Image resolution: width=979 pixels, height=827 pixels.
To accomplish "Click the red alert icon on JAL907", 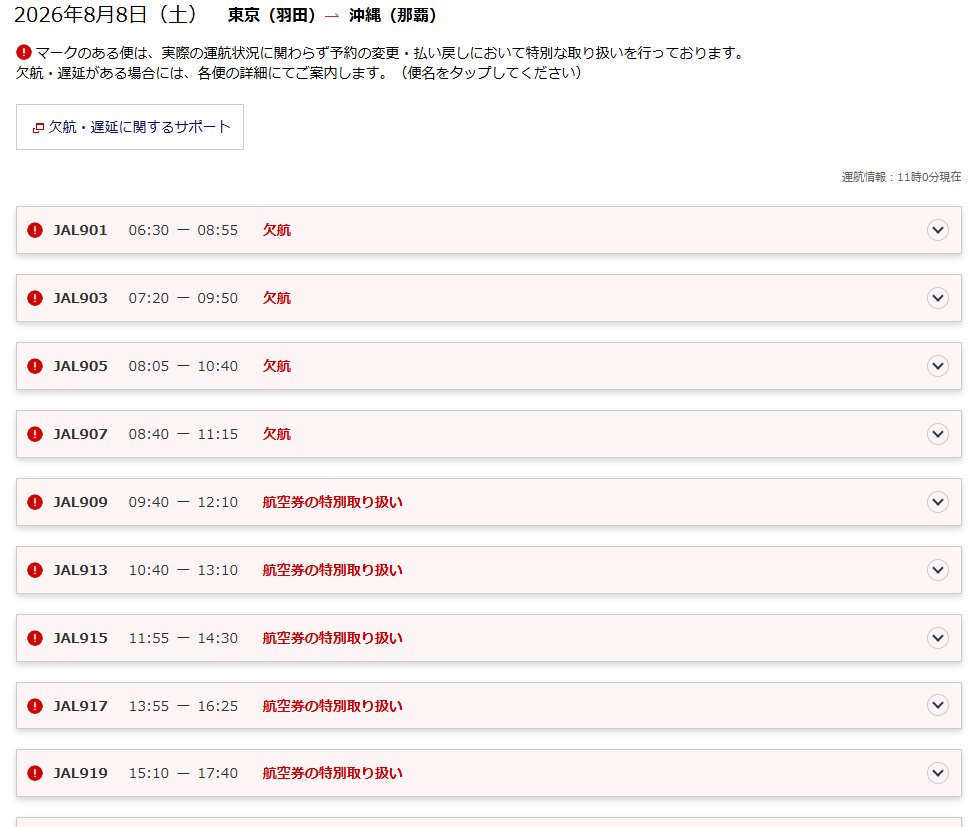I will click(x=35, y=434).
